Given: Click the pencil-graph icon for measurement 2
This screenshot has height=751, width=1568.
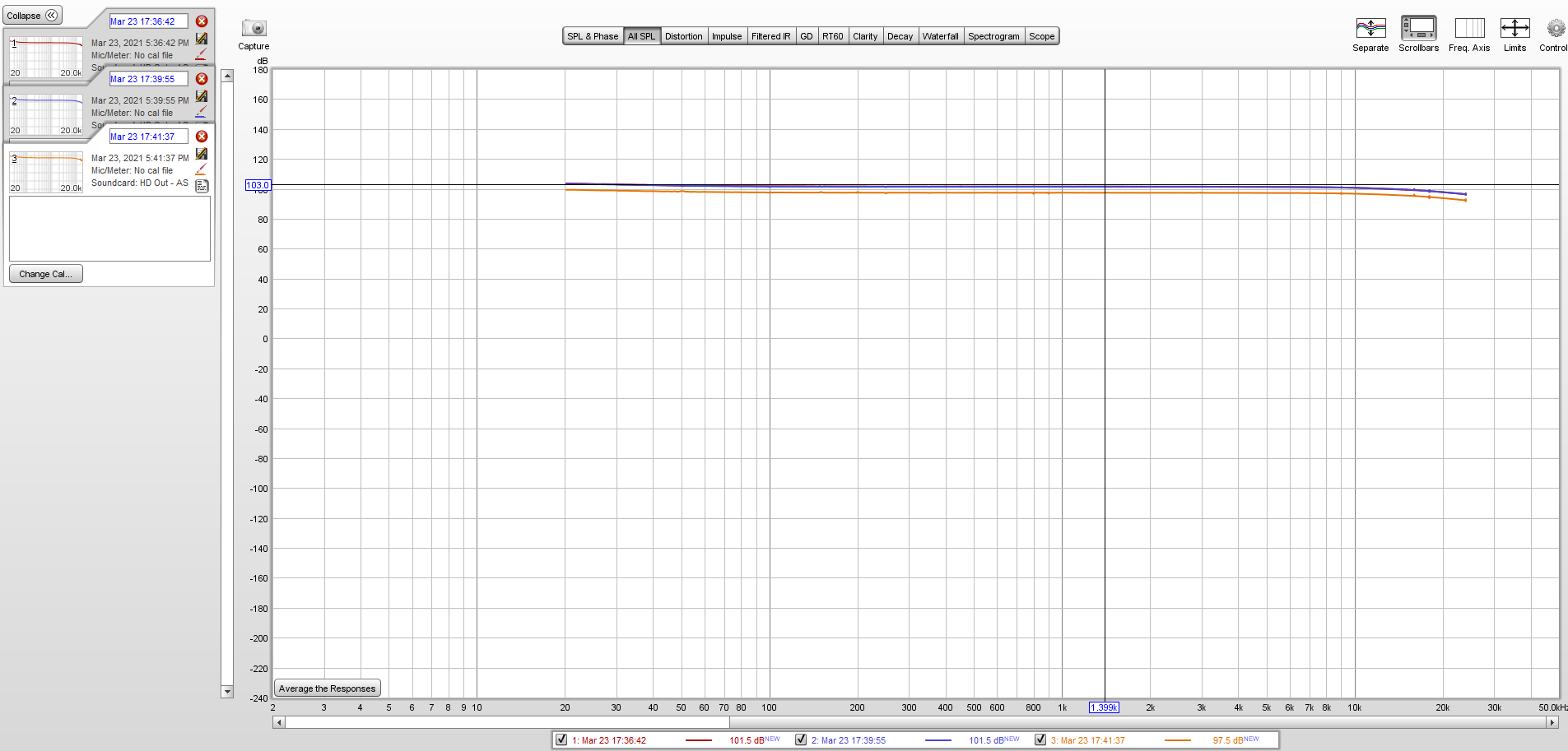Looking at the screenshot, I should coord(202,96).
